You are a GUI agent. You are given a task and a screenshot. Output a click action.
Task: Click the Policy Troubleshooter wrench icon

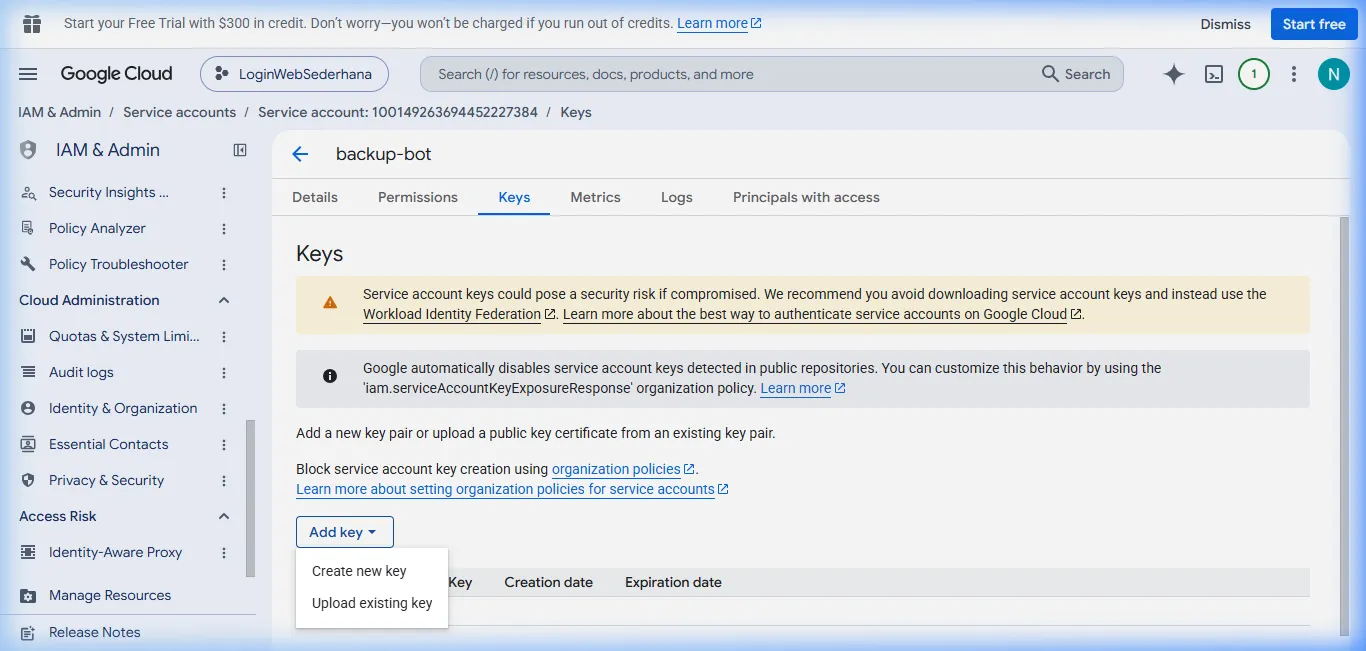29,264
